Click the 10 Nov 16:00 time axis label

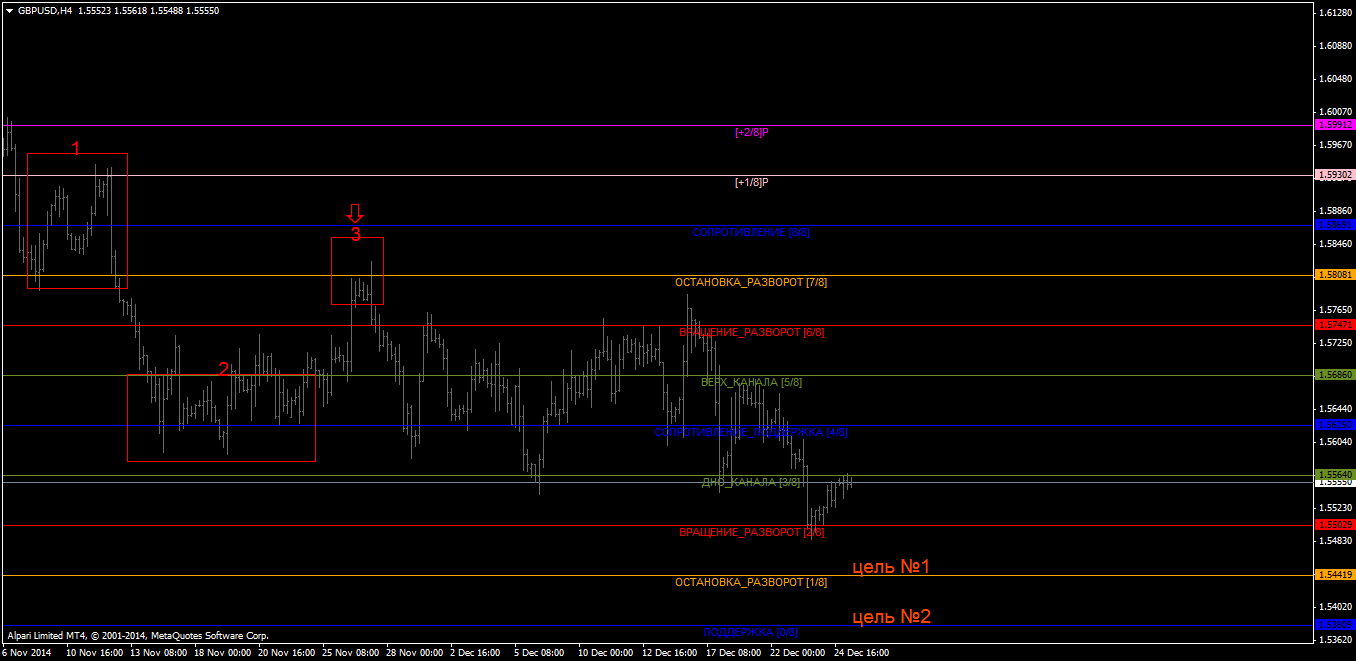(95, 653)
